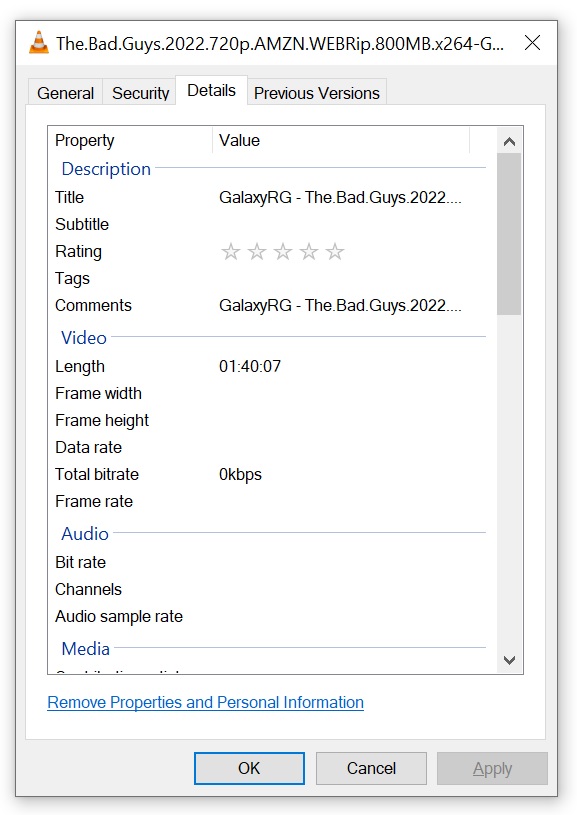Click the scrollbar down arrow

pyautogui.click(x=509, y=660)
